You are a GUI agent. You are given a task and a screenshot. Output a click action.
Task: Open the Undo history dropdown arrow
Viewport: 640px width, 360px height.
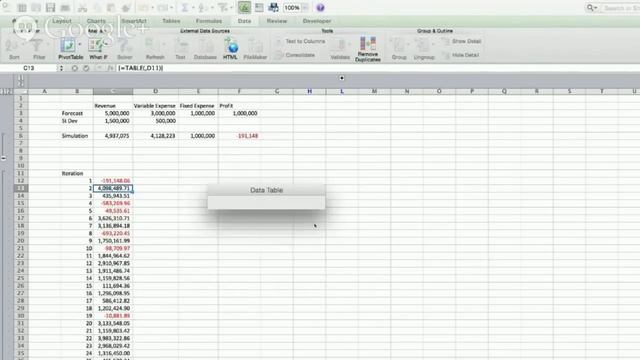click(153, 8)
